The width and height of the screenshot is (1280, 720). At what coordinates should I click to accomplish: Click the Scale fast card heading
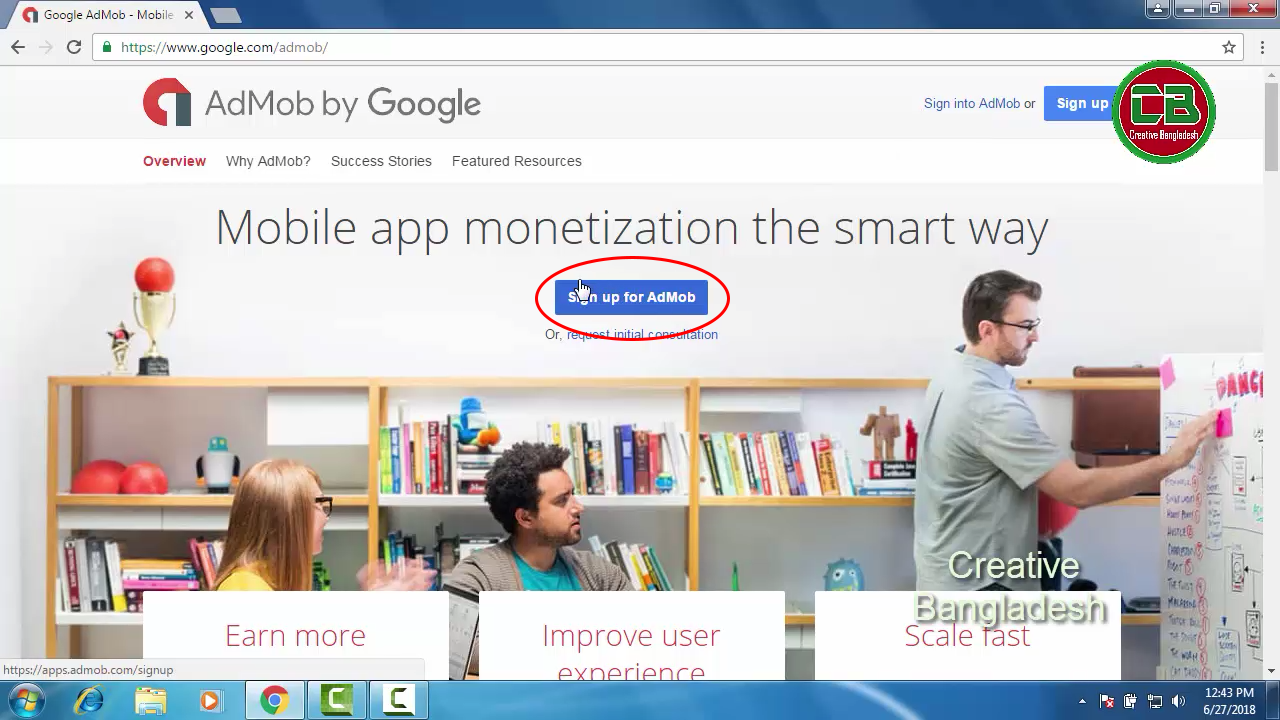point(967,635)
